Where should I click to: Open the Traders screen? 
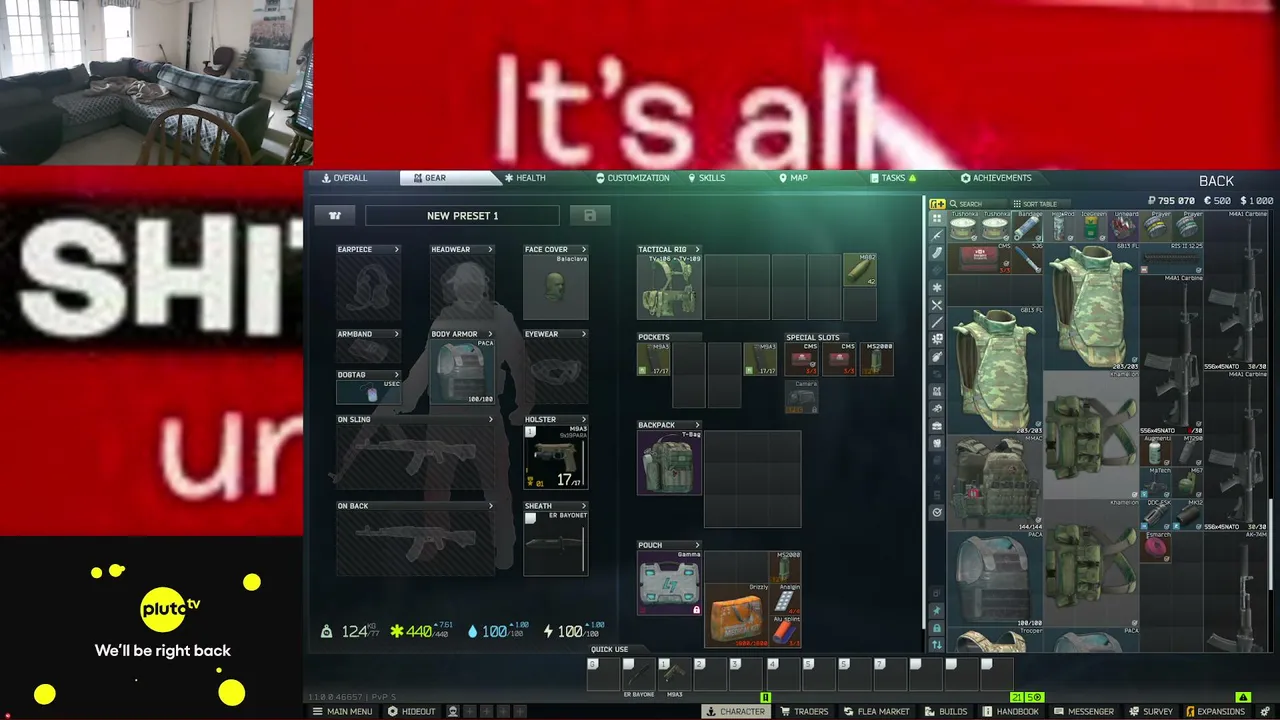805,712
